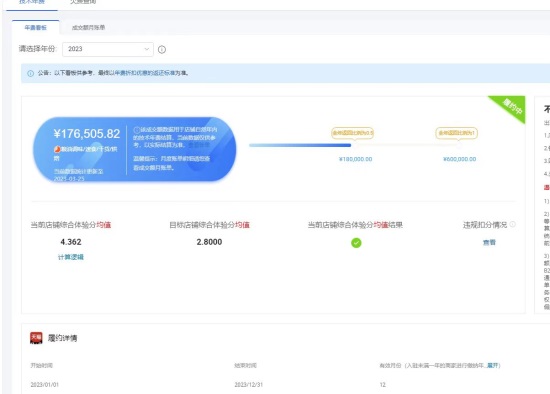Viewport: 550px width, 394px height.
Task: Click the green checkmark result icon
Action: click(x=356, y=243)
